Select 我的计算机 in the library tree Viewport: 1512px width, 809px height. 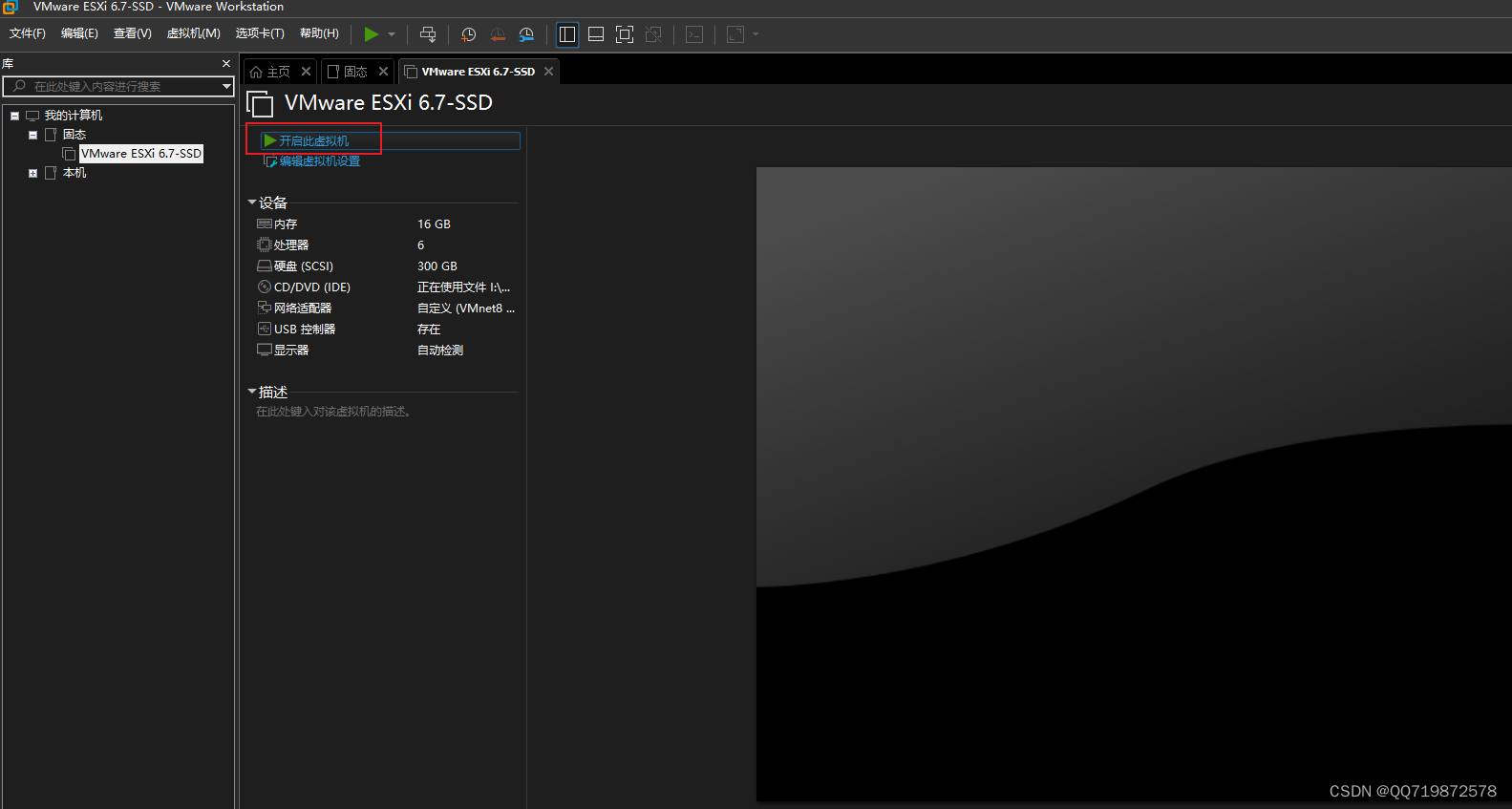click(74, 116)
